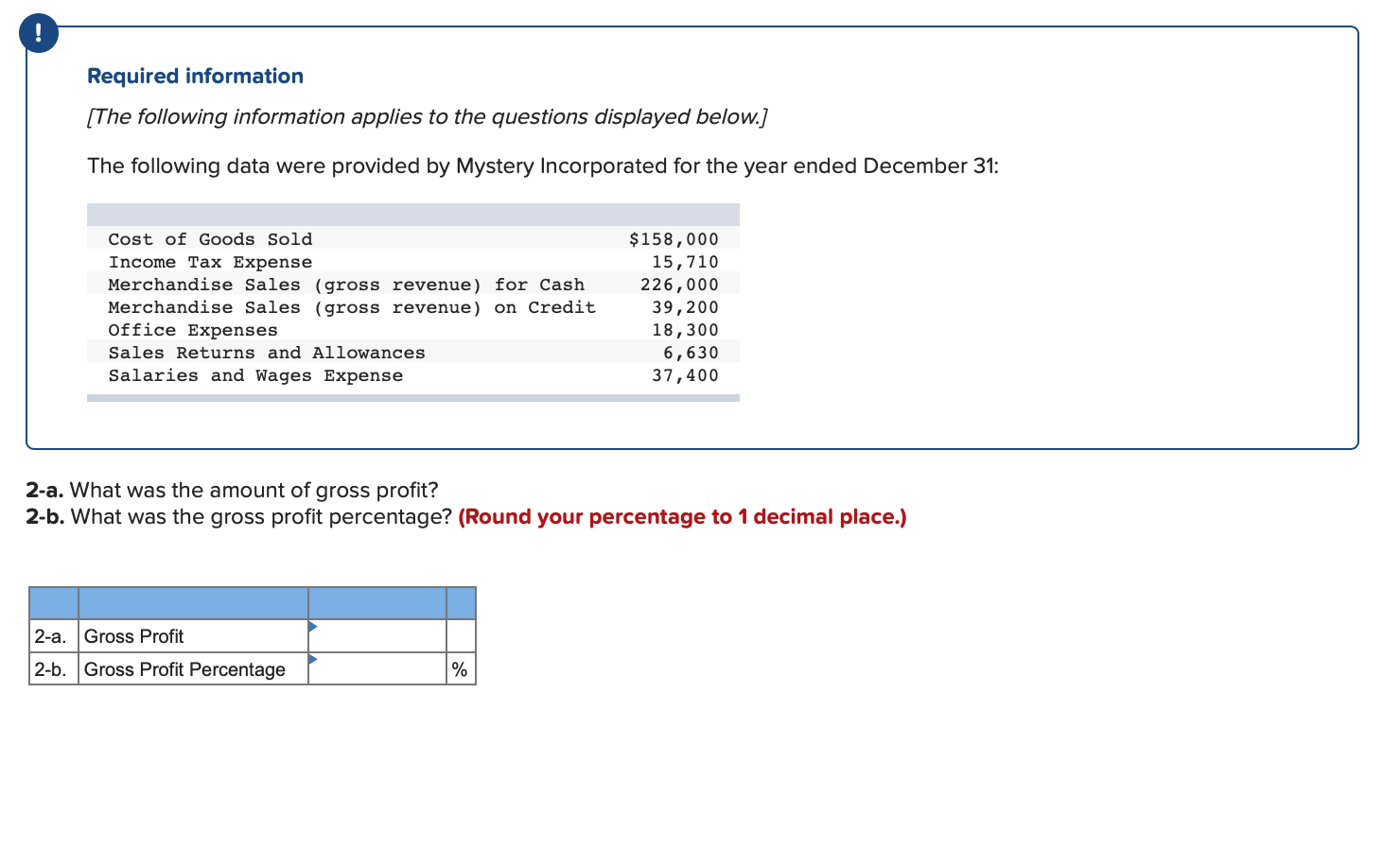
Task: Click the Required information heading
Action: tap(194, 76)
